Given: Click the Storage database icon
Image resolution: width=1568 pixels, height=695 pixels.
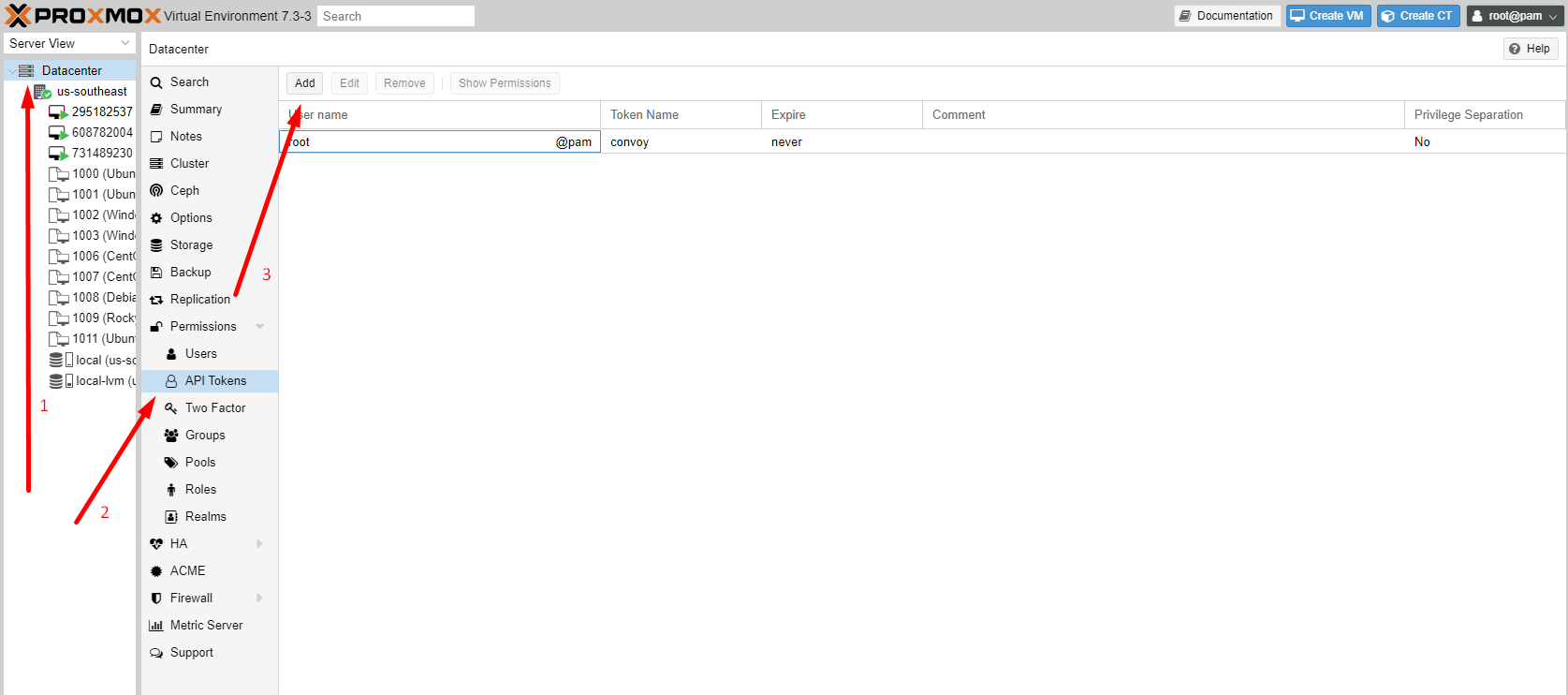Looking at the screenshot, I should pos(156,245).
